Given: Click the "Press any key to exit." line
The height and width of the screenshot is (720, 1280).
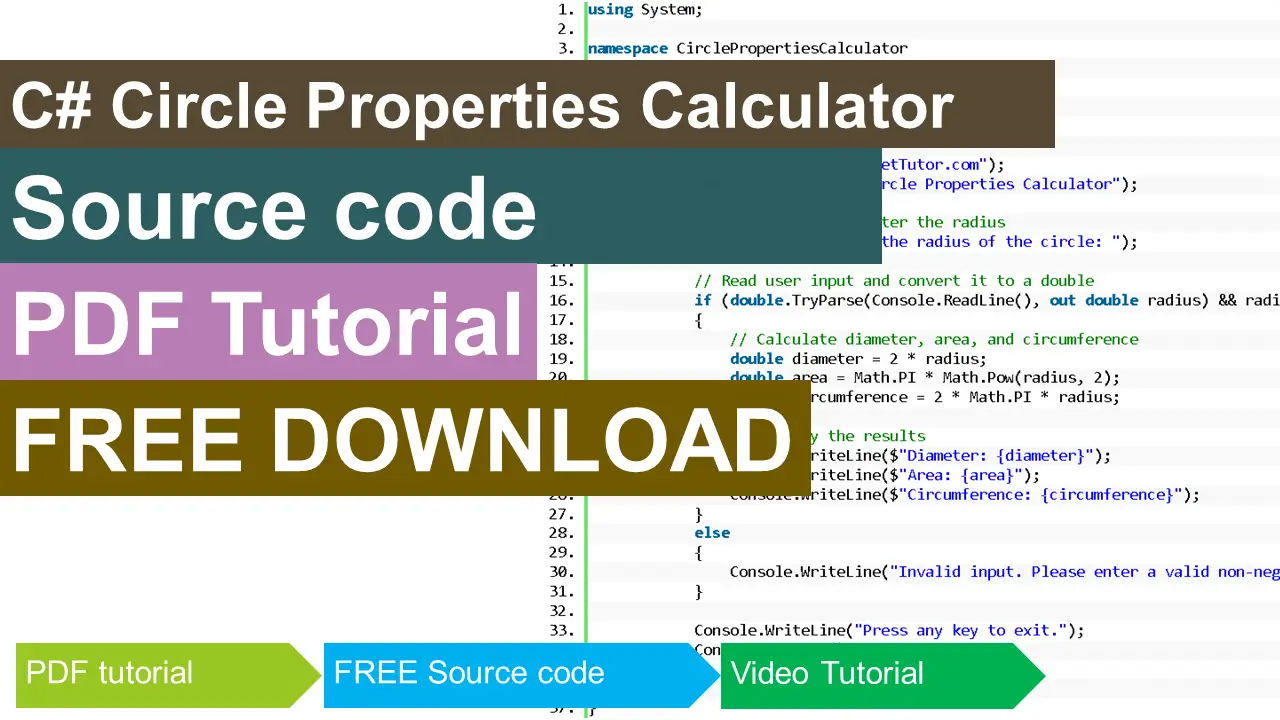Looking at the screenshot, I should [889, 630].
